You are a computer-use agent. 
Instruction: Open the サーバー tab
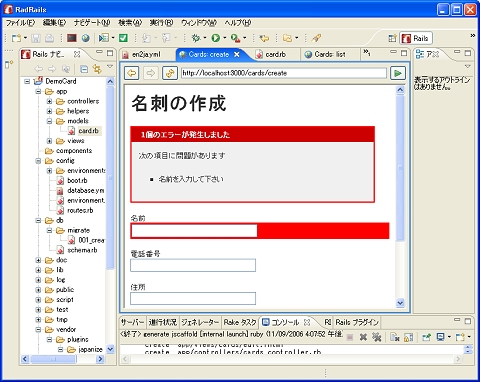132,322
